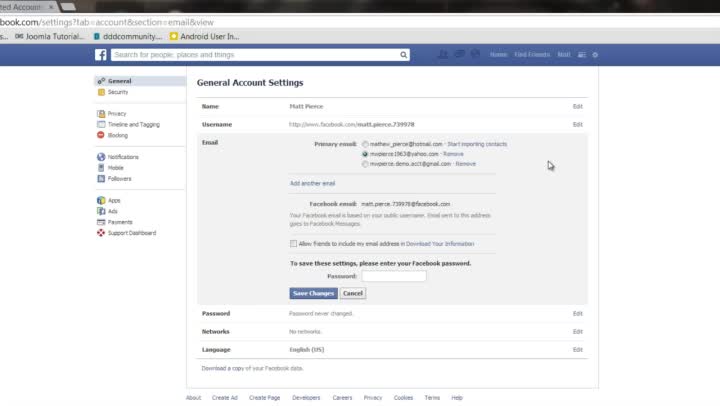Image resolution: width=720 pixels, height=406 pixels.
Task: Open the messages icon in header
Action: (x=459, y=54)
